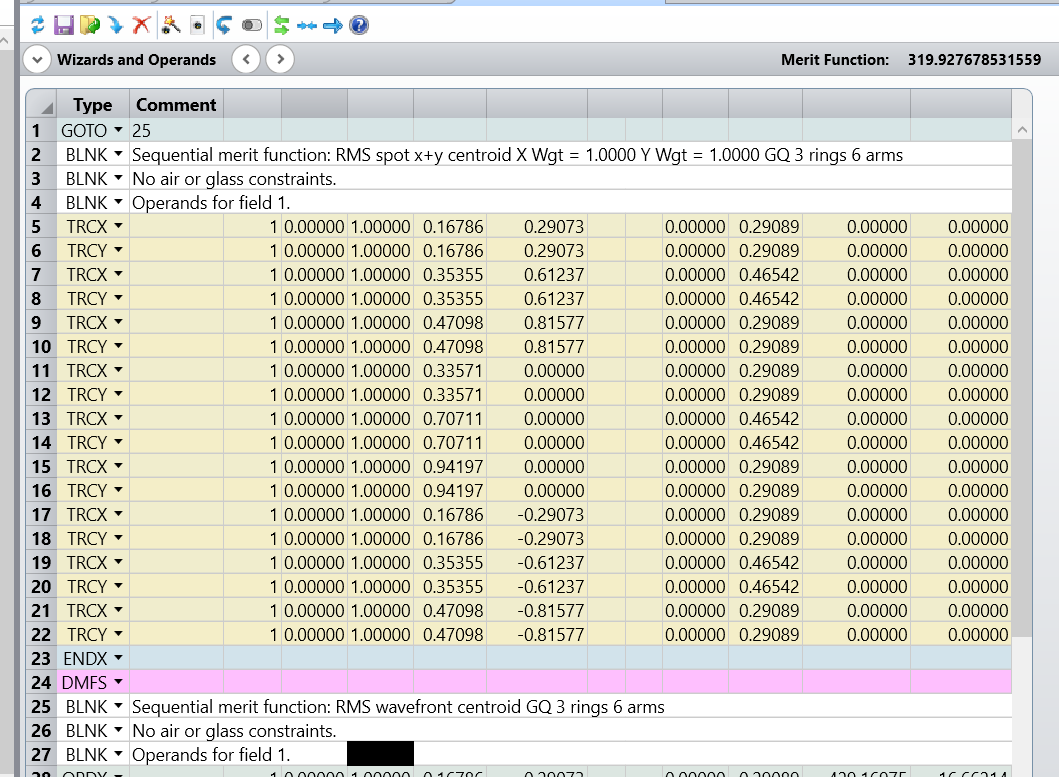The image size is (1059, 777).
Task: Open the TRCX type dropdown in row 9
Action: tap(118, 322)
